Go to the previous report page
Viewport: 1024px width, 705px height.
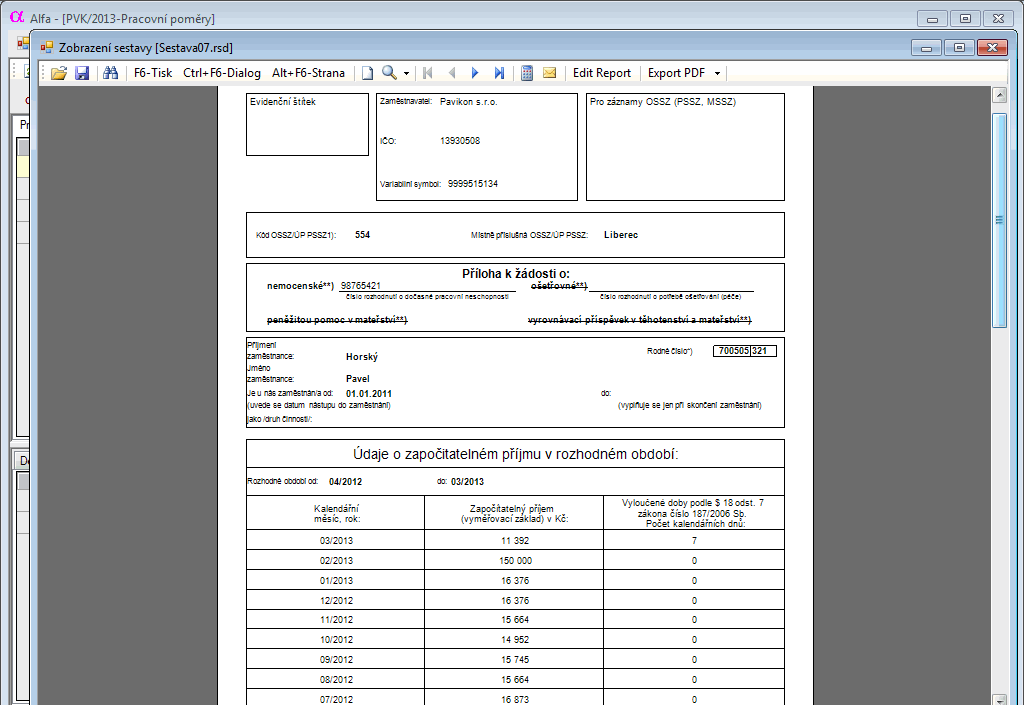click(451, 73)
